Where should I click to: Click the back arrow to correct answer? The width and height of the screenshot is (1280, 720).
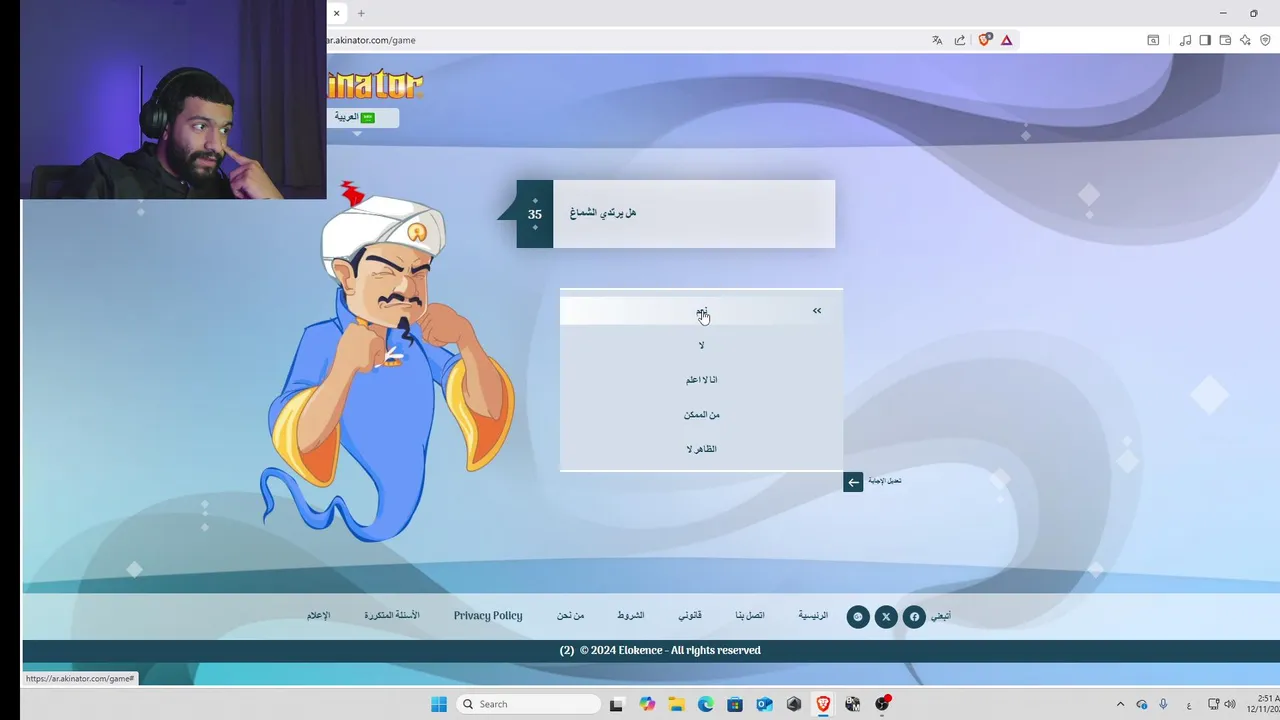click(x=853, y=482)
